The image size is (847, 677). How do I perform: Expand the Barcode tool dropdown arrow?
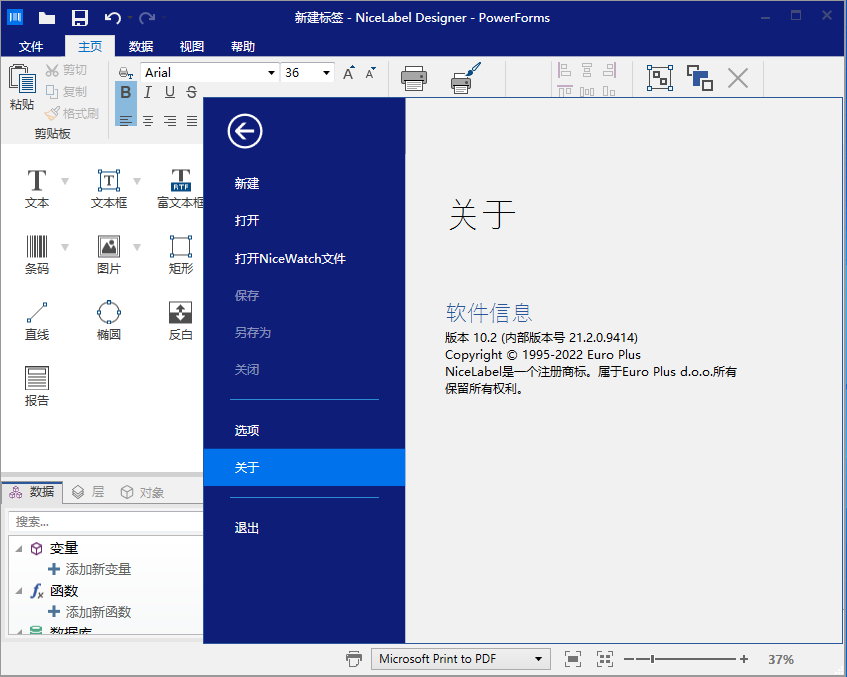[x=65, y=247]
